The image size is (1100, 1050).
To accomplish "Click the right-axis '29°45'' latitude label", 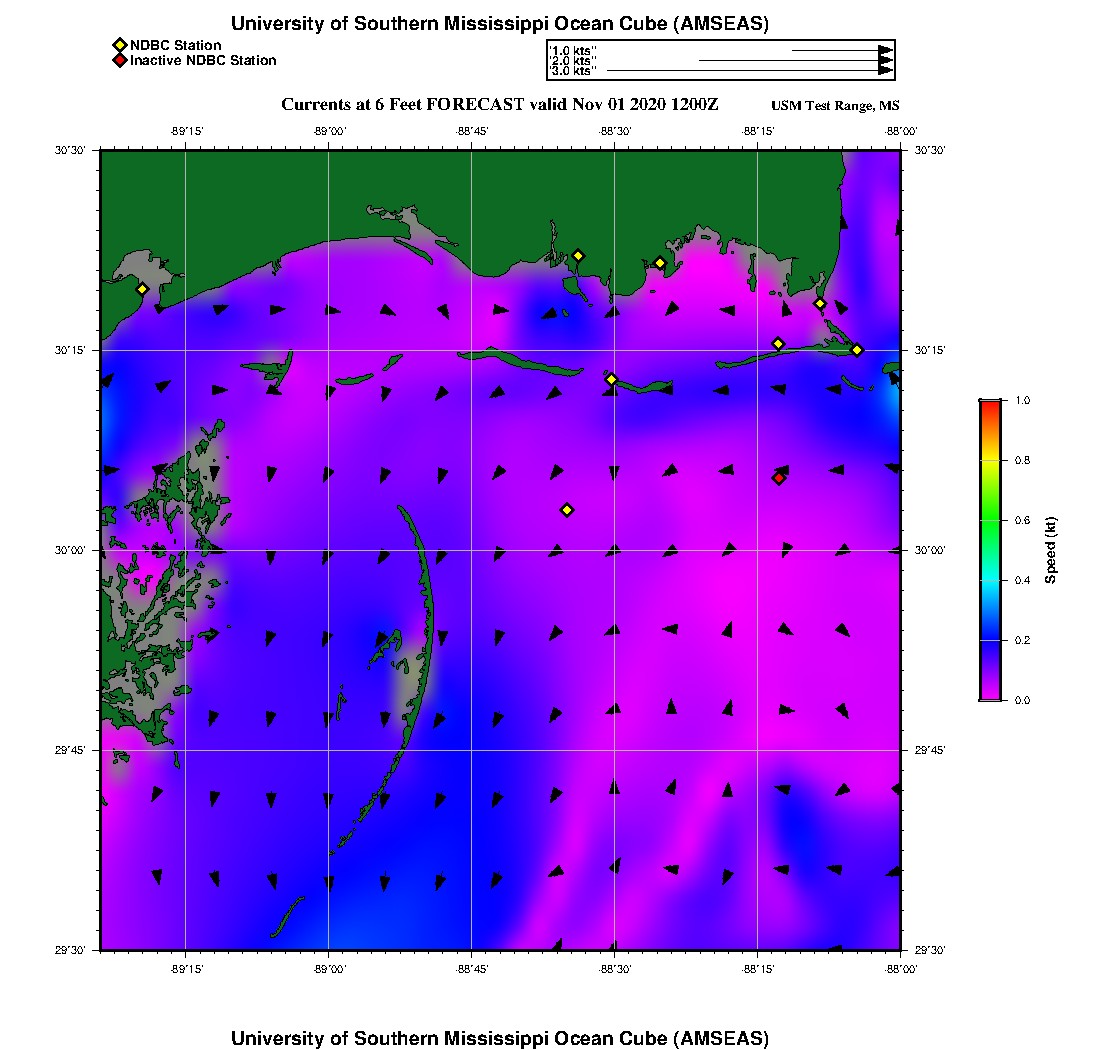I will [x=930, y=751].
